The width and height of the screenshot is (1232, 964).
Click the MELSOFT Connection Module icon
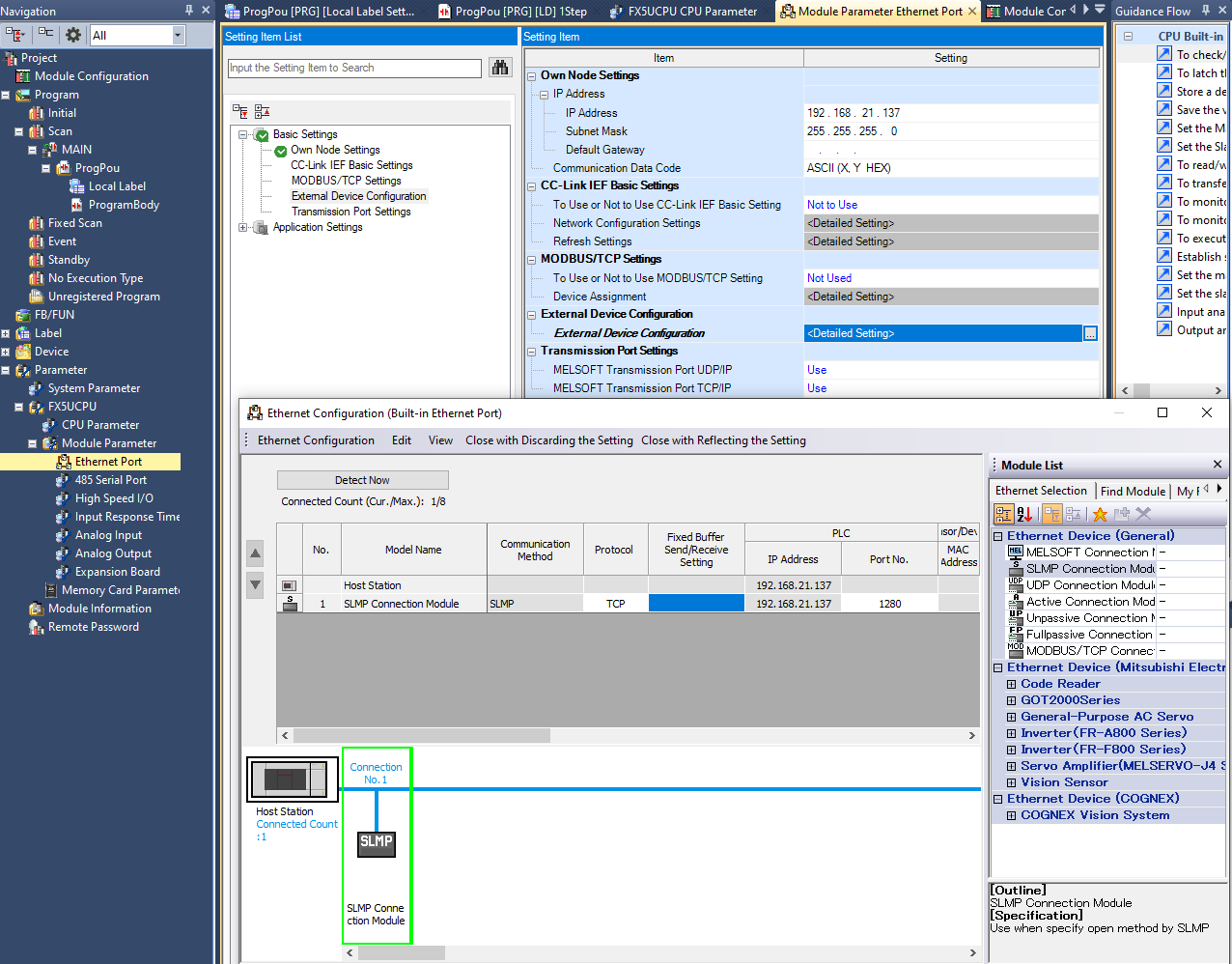pyautogui.click(x=1015, y=552)
